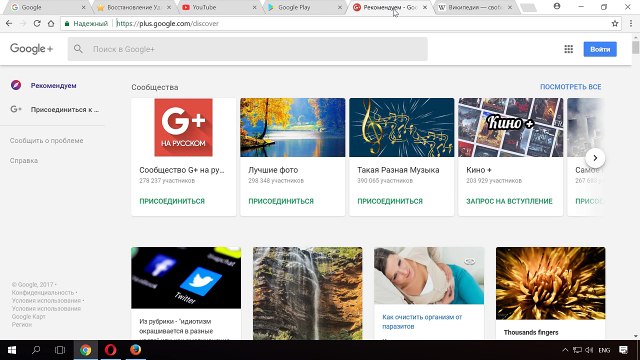Close the YouTube tab
The image size is (640, 360).
[x=254, y=7]
